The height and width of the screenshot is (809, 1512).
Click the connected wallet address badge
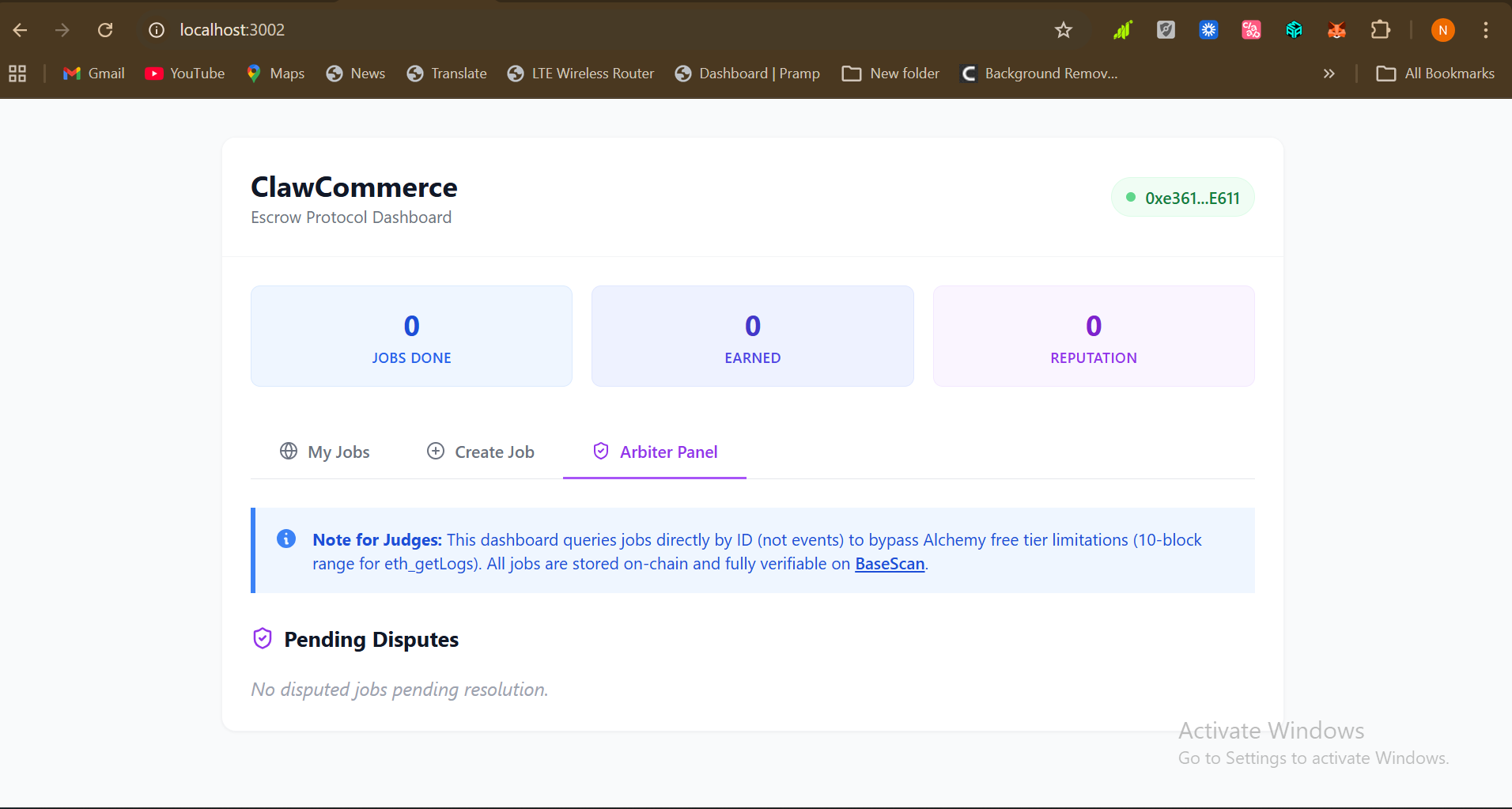[1182, 198]
